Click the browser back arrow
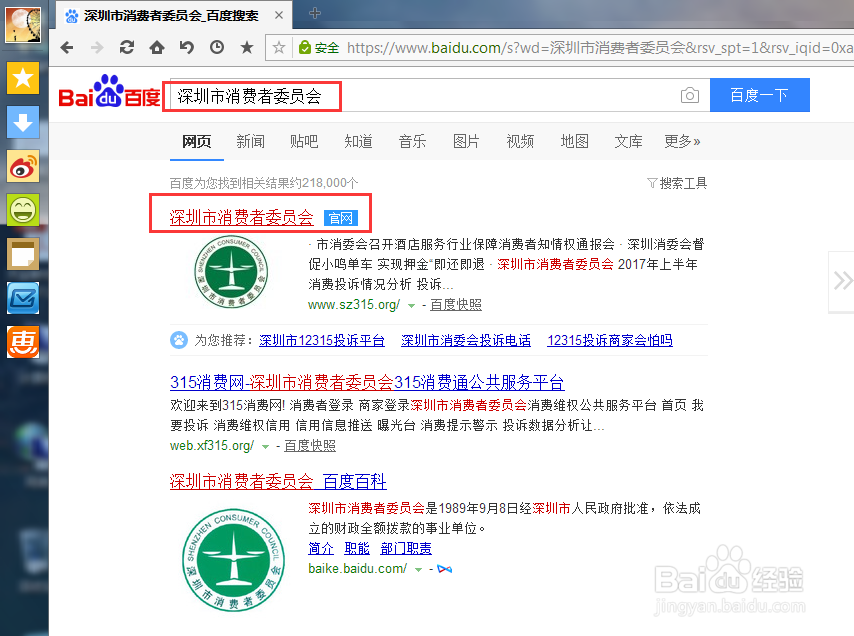 tap(67, 48)
